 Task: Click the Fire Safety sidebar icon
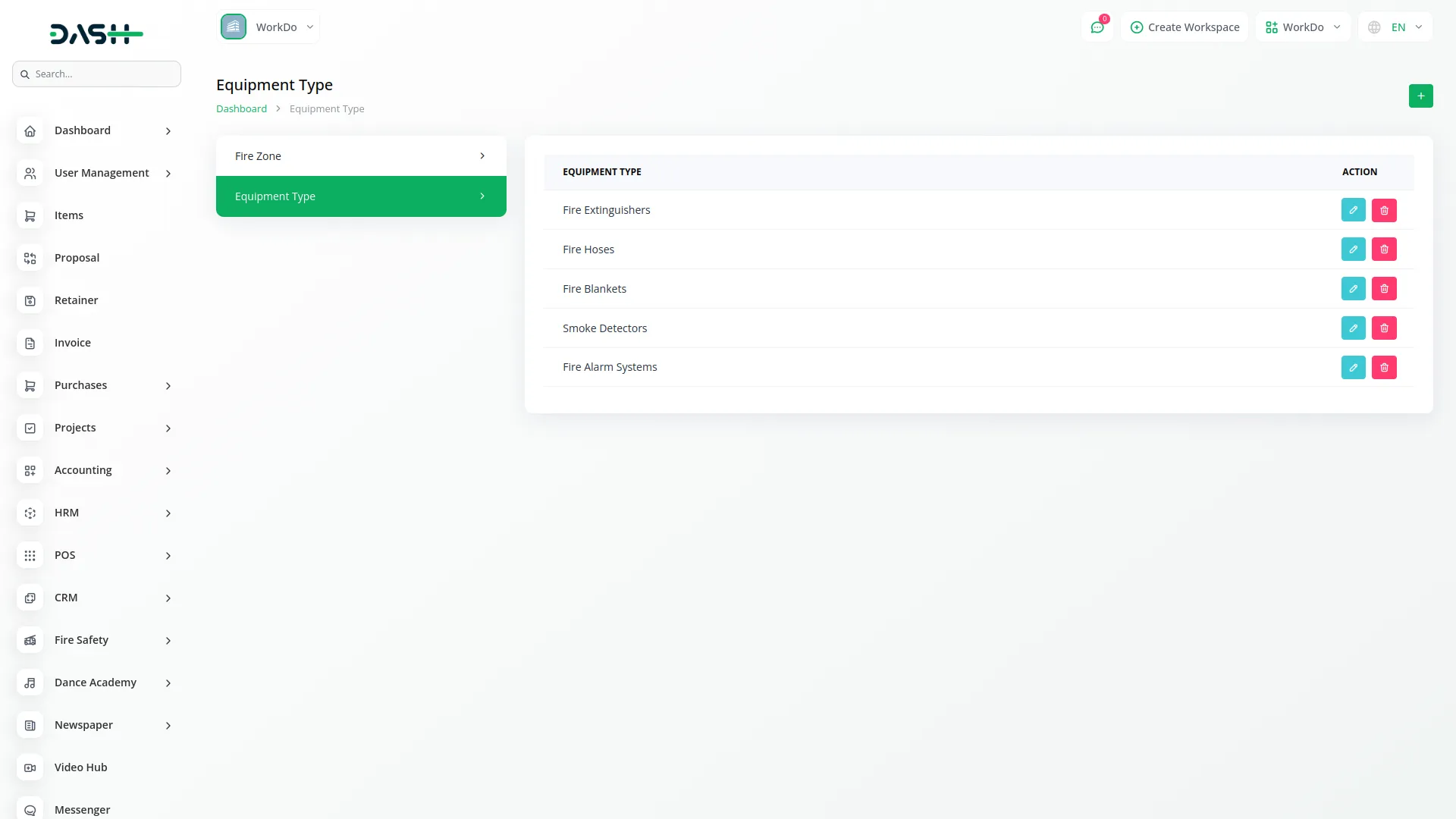[30, 640]
